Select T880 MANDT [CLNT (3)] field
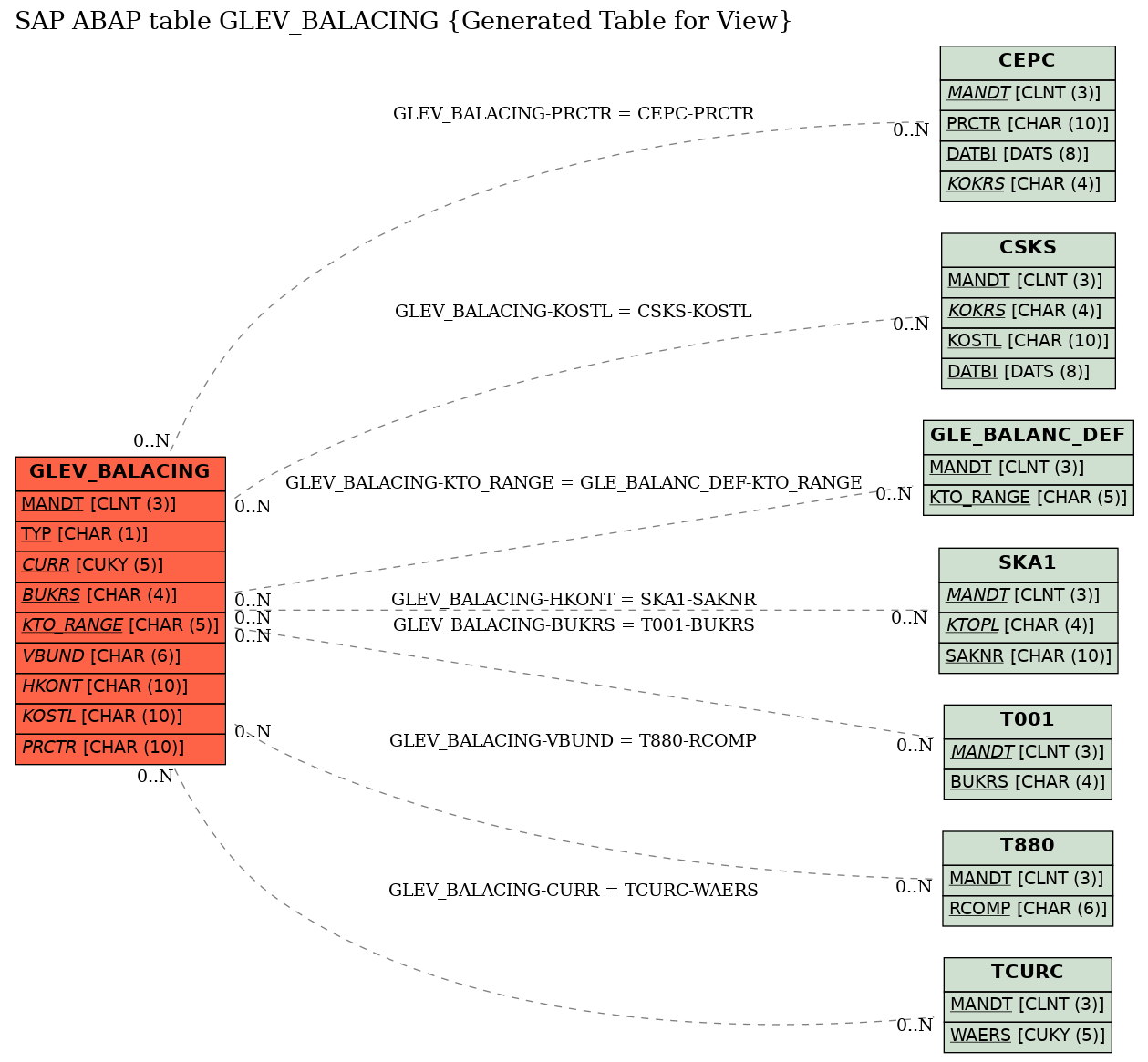This screenshot has width=1148, height=1062. pyautogui.click(x=1028, y=880)
